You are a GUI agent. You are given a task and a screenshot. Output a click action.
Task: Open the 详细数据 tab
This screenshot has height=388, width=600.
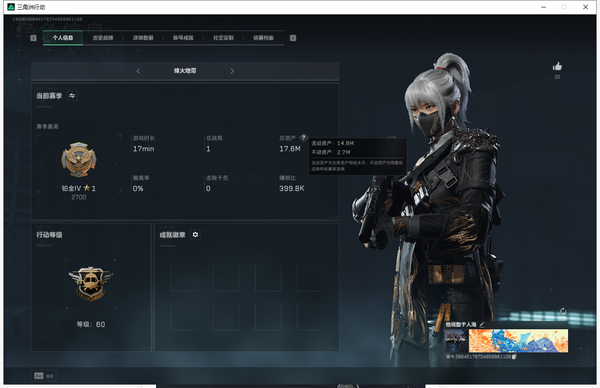click(x=143, y=38)
